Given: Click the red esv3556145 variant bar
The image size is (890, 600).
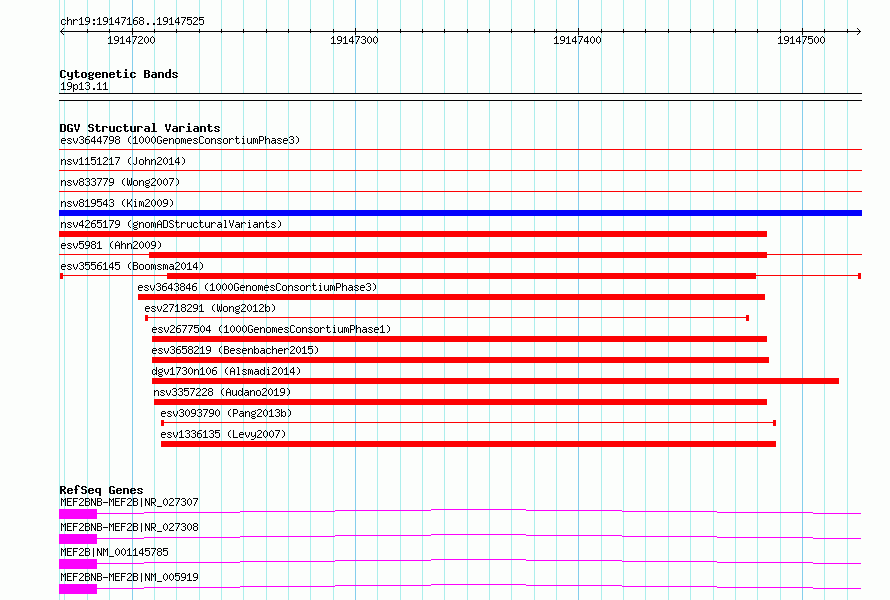Looking at the screenshot, I should (x=461, y=276).
